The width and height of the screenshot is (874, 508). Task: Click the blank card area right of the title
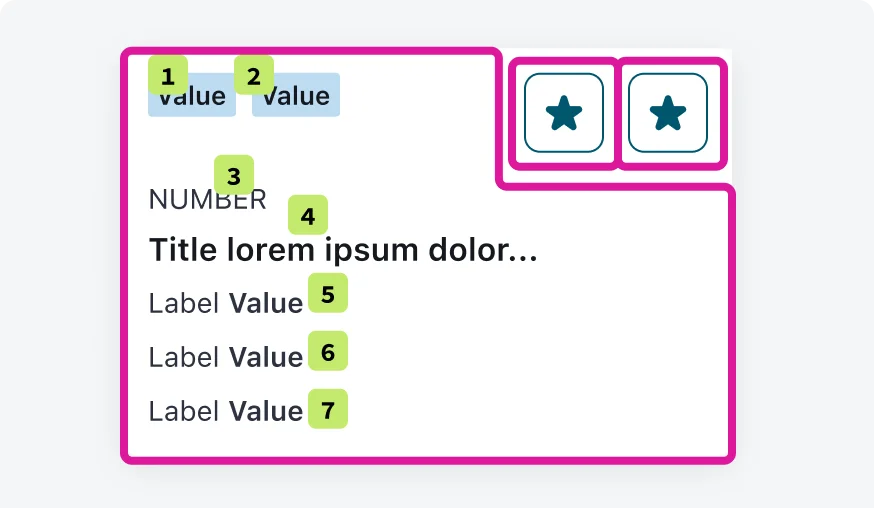point(630,250)
